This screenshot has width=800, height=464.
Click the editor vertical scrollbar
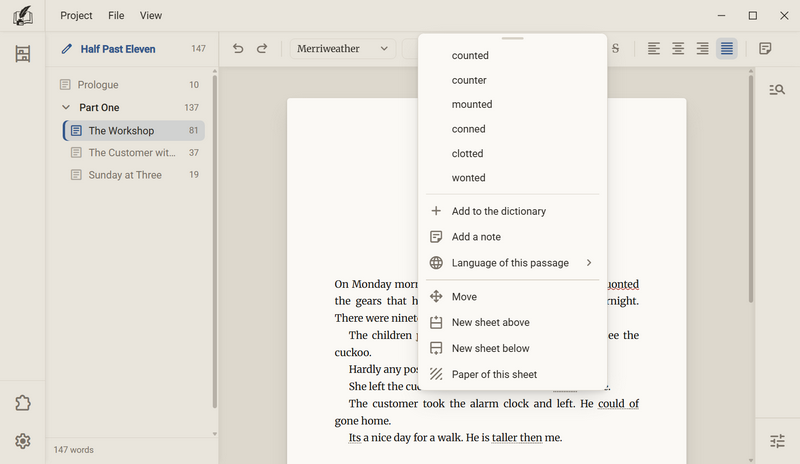751,189
